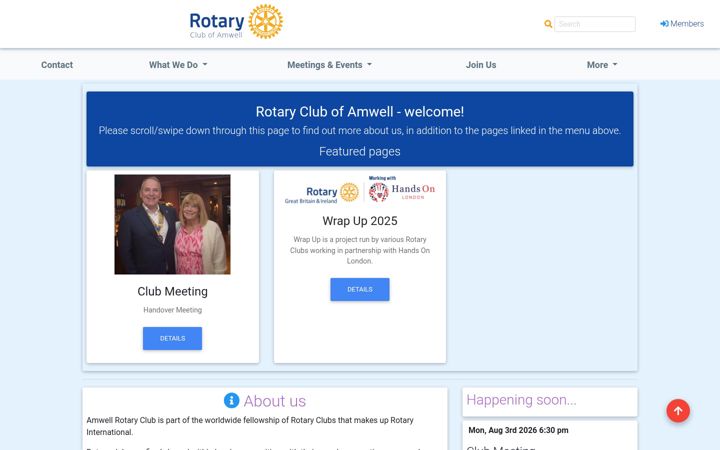
Task: Focus the Search input field
Action: [595, 24]
